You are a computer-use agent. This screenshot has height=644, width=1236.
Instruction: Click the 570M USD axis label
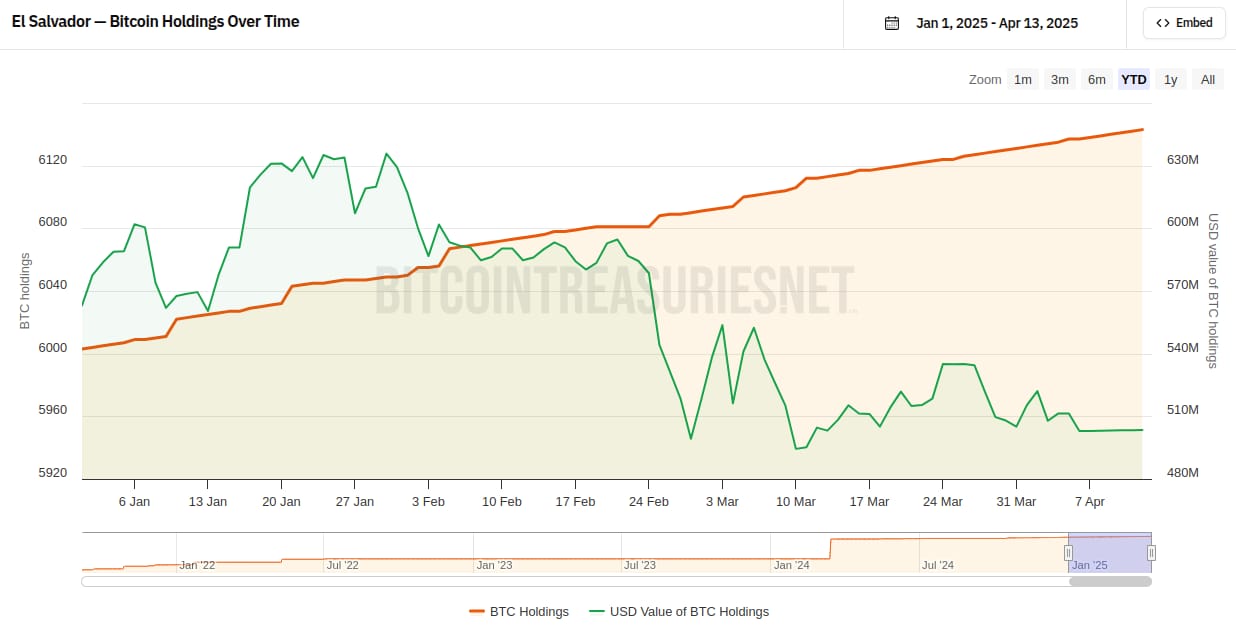(1182, 285)
